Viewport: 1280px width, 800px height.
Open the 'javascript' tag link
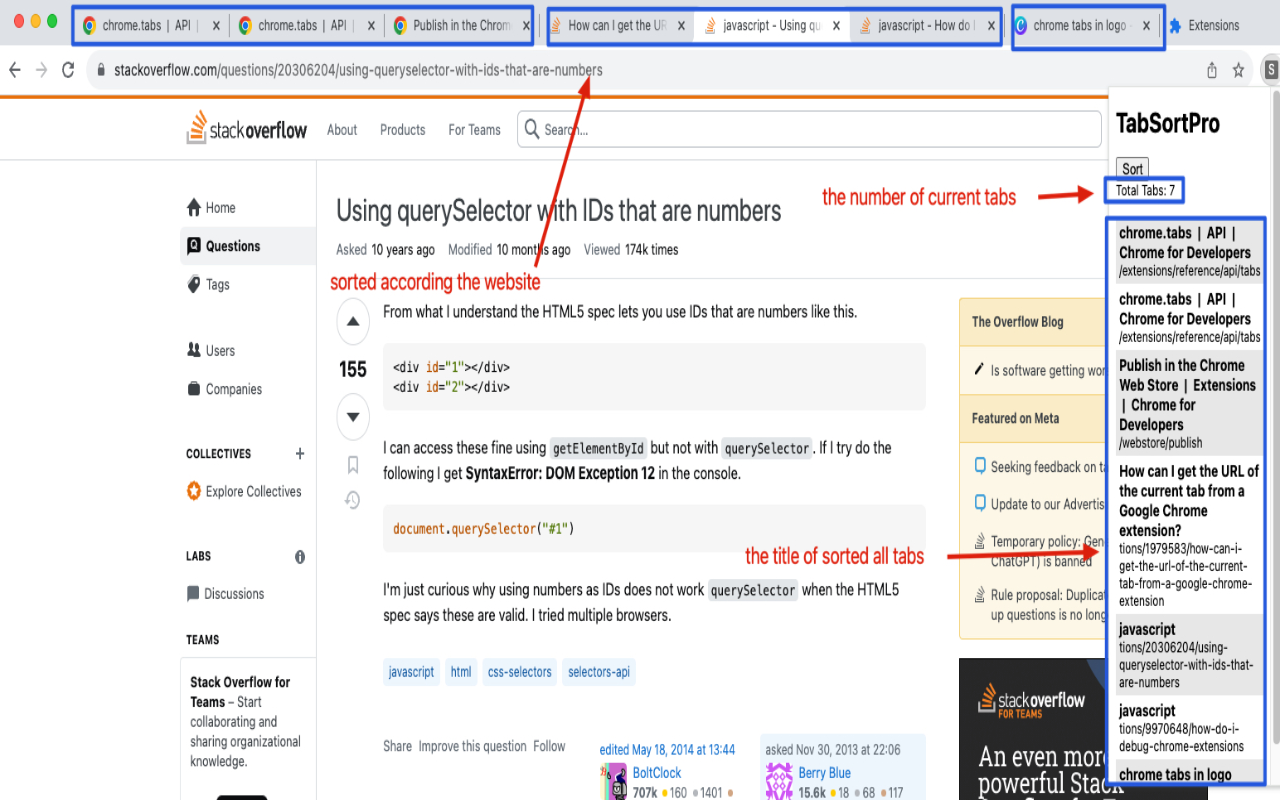coord(411,671)
